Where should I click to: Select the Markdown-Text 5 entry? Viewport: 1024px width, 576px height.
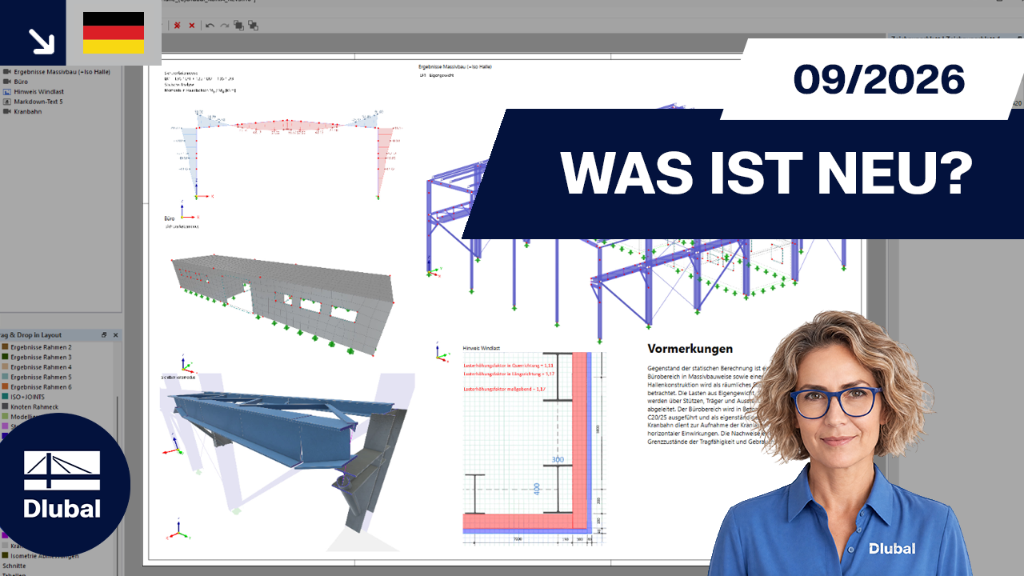39,101
